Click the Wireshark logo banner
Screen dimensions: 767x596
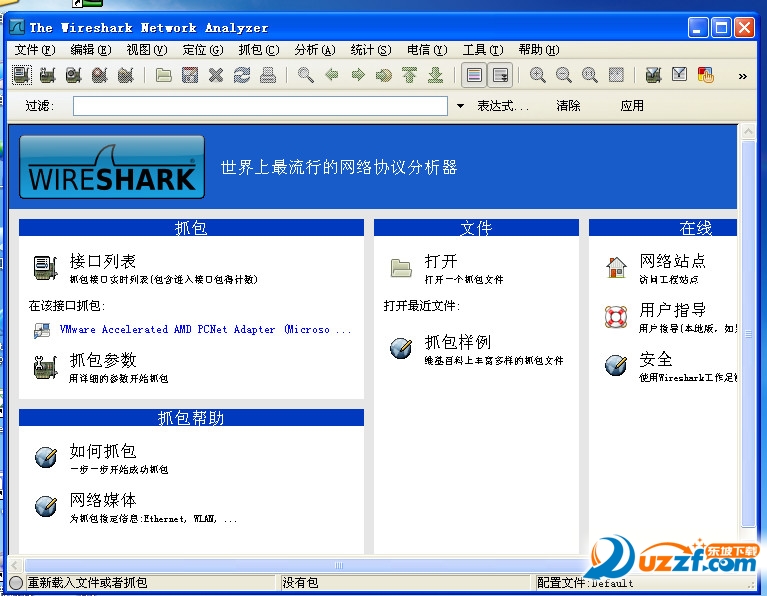click(112, 167)
